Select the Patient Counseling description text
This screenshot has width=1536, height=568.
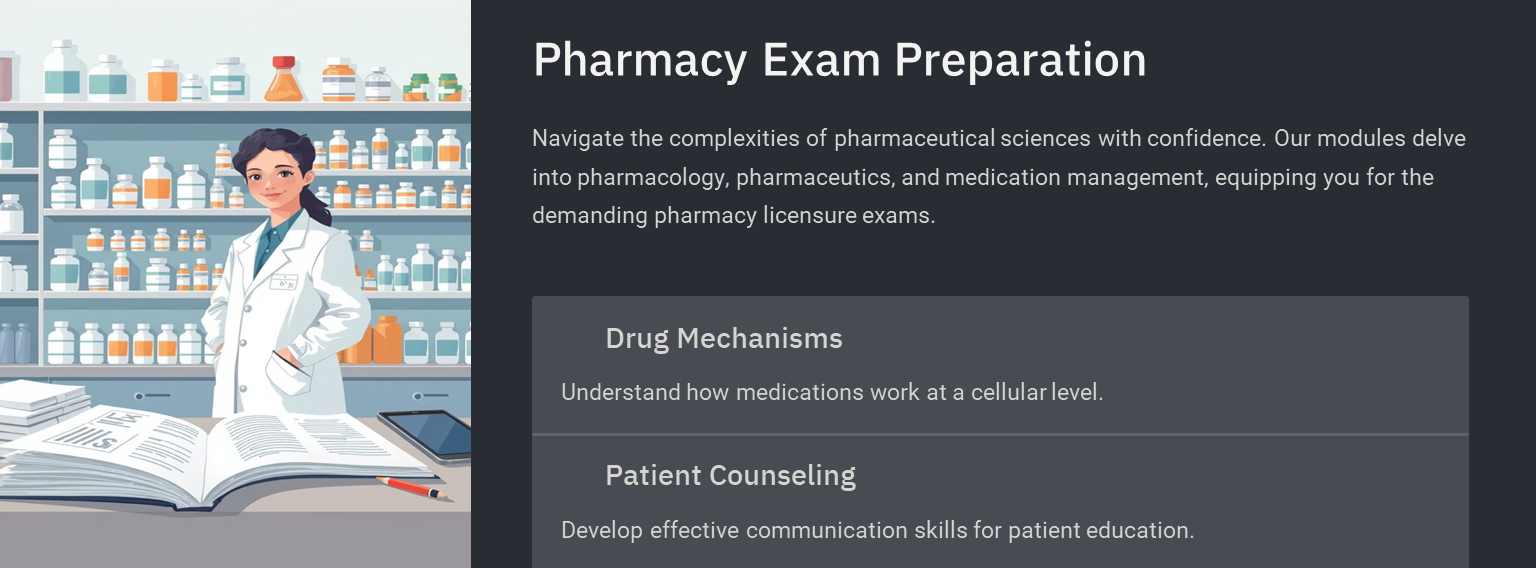pyautogui.click(x=878, y=530)
